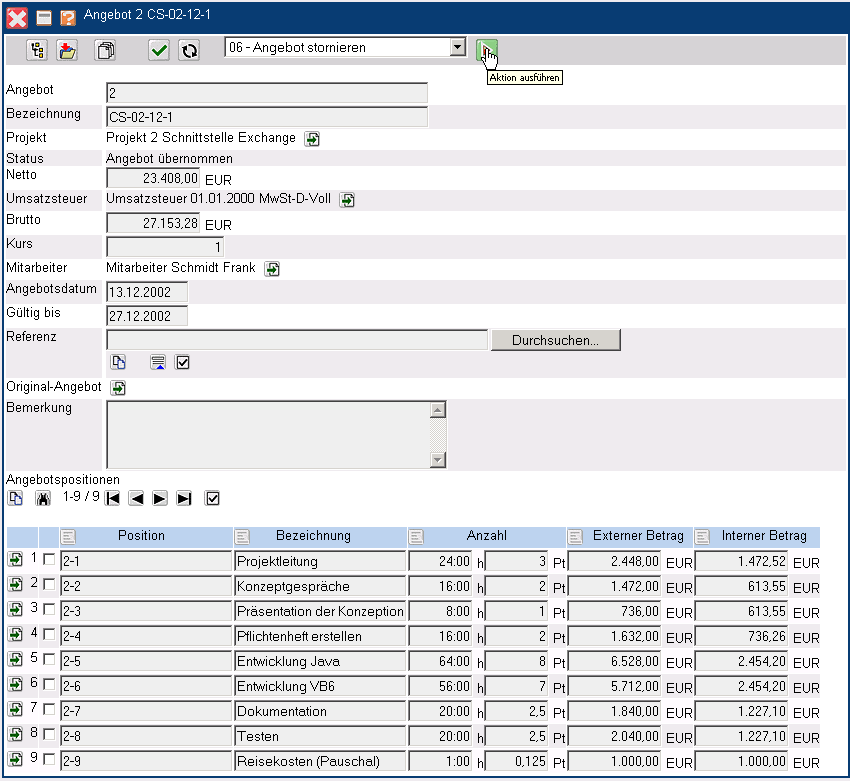The height and width of the screenshot is (781, 850).
Task: Open the tree structure toolbar icon
Action: [x=38, y=50]
